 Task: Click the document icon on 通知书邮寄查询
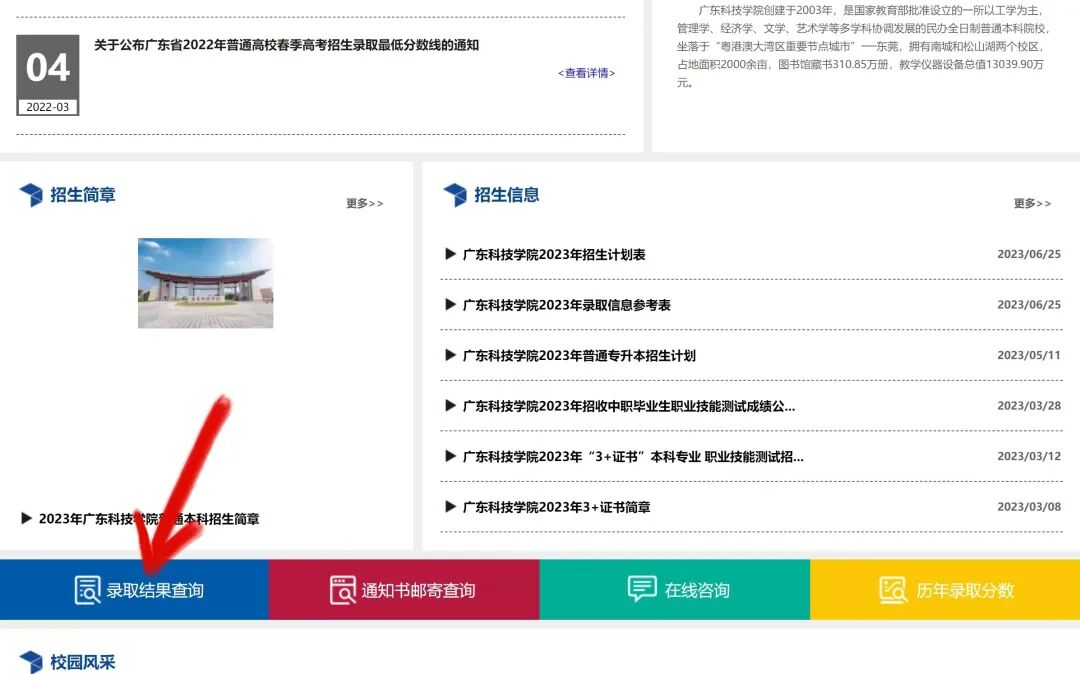pos(341,590)
